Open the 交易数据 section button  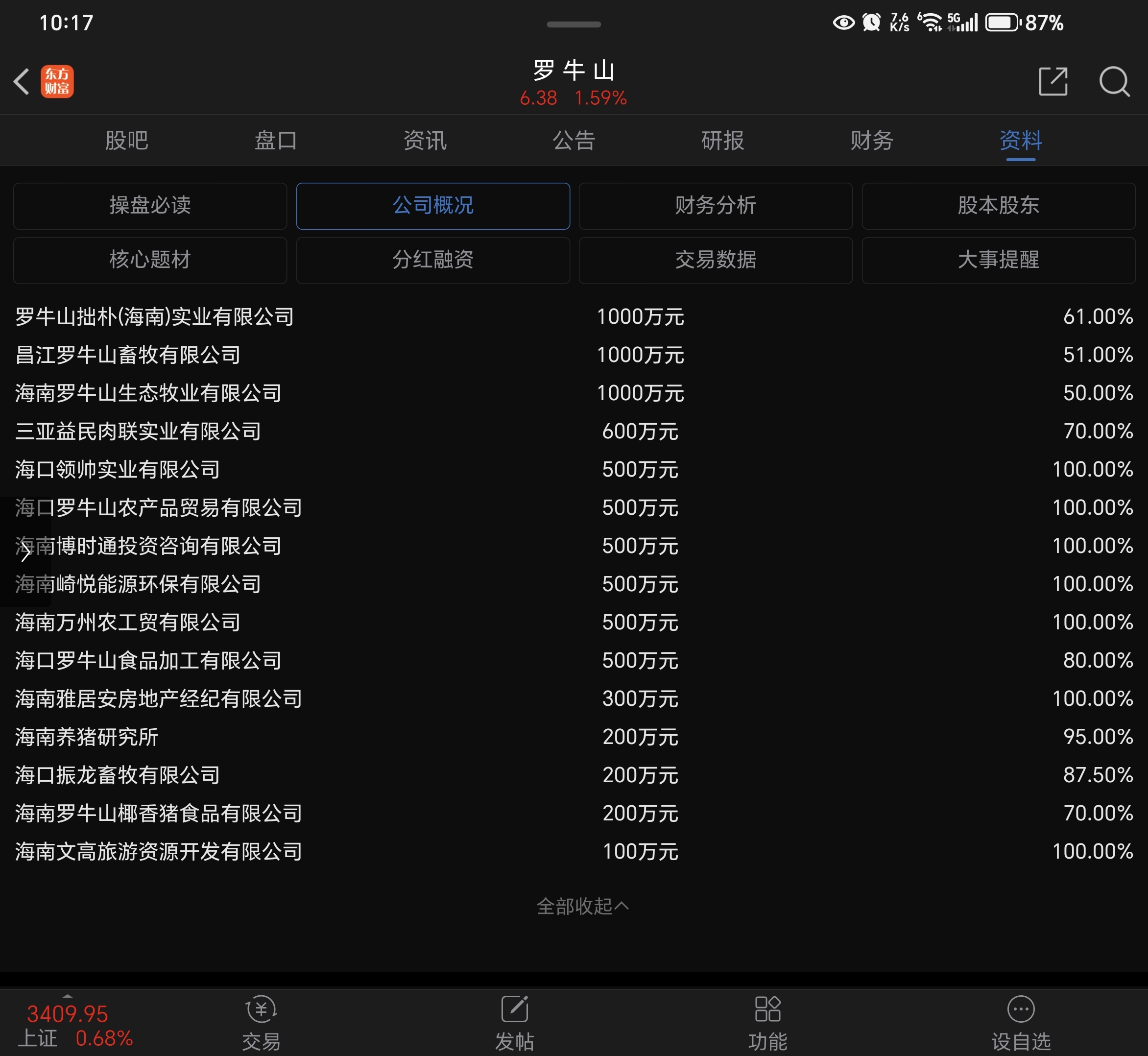pyautogui.click(x=716, y=260)
